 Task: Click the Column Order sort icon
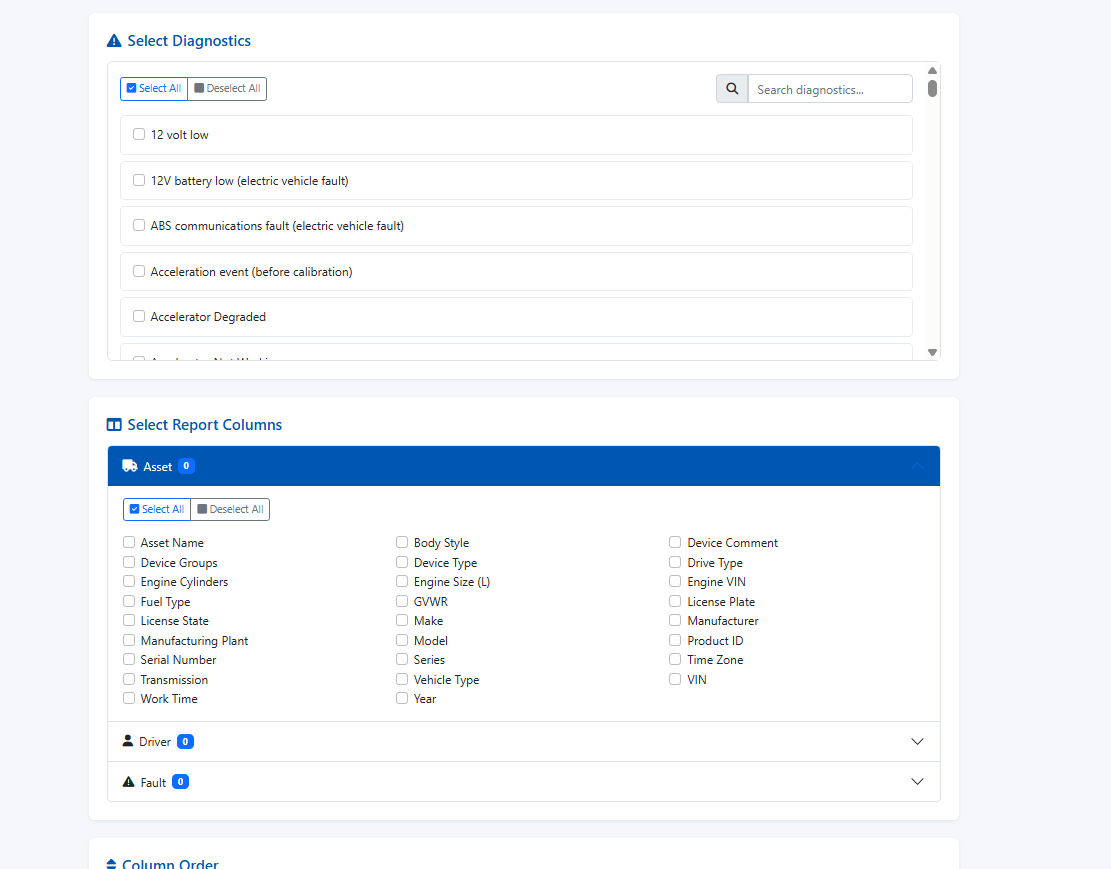[x=111, y=864]
